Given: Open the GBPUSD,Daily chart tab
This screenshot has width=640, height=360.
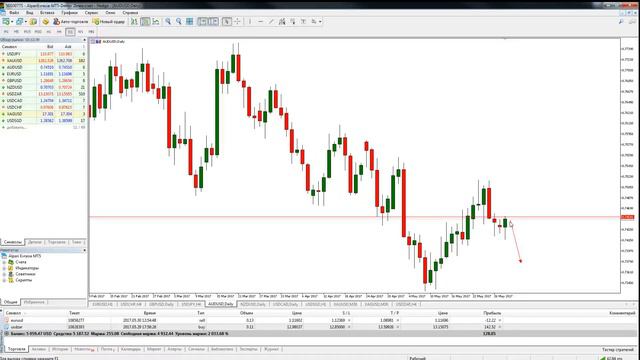Looking at the screenshot, I should pos(161,304).
